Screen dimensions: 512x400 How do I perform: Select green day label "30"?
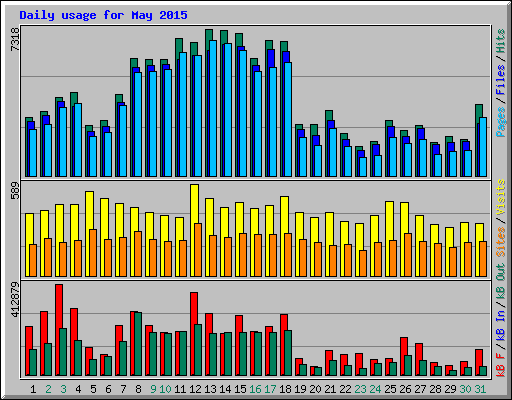465,389
